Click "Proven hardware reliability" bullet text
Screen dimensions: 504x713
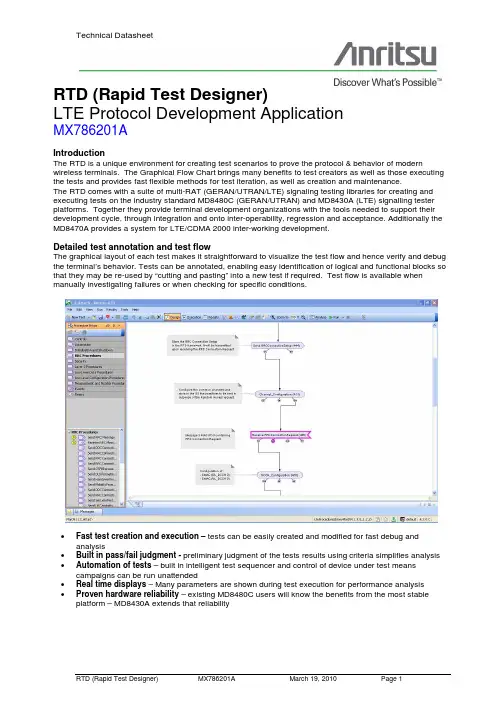pyautogui.click(x=127, y=594)
